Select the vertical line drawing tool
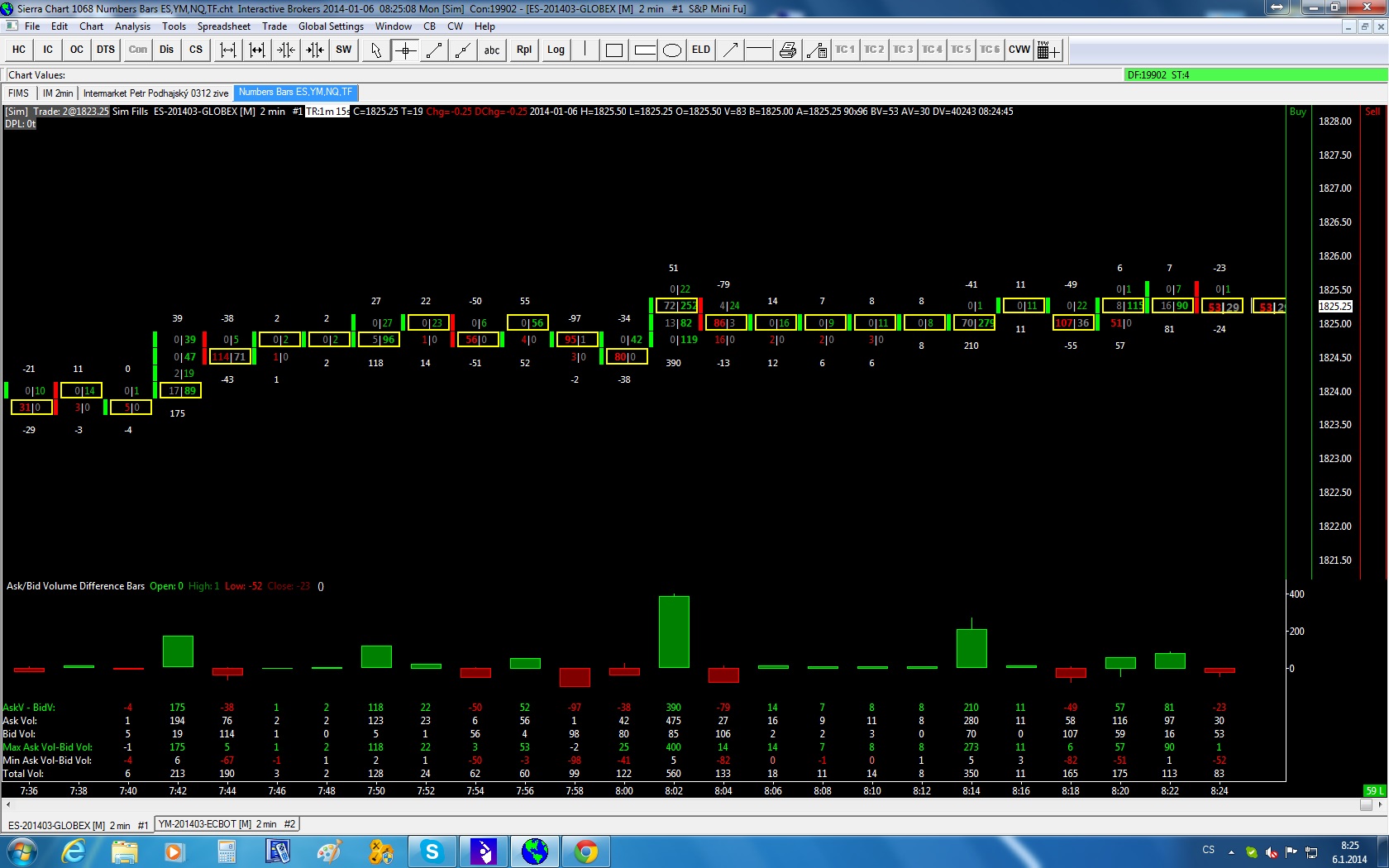The width and height of the screenshot is (1389, 868). (x=585, y=50)
